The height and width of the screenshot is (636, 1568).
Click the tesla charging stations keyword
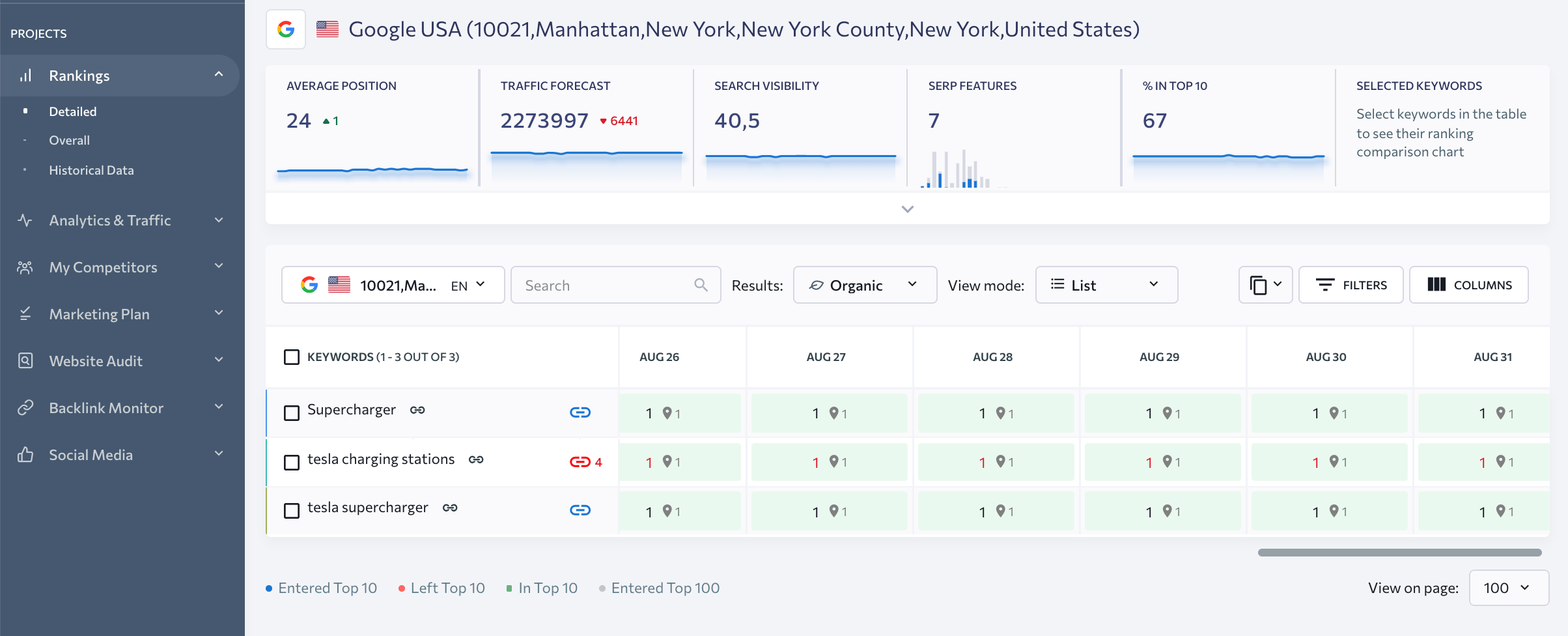point(381,459)
